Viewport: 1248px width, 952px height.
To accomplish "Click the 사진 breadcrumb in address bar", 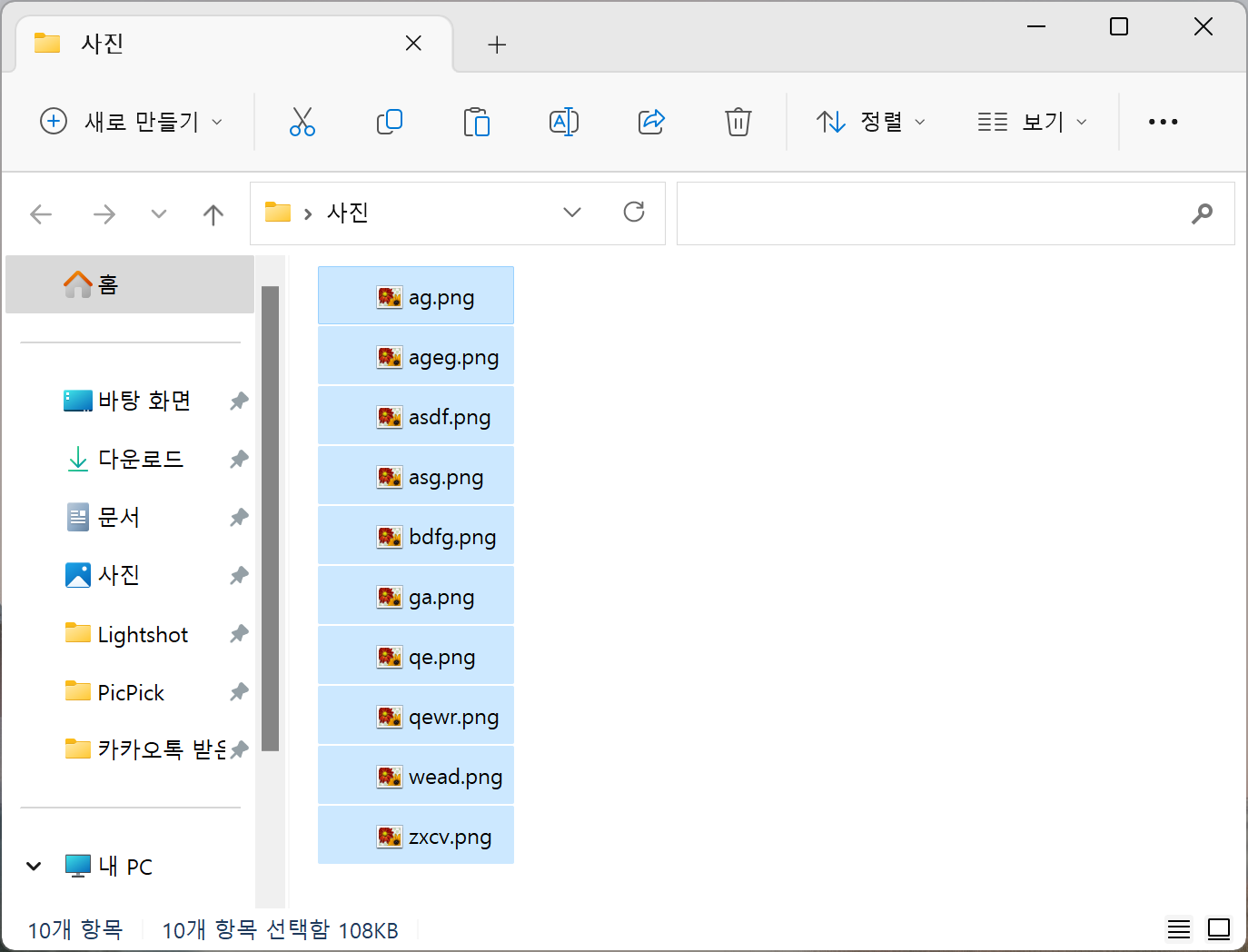I will point(348,213).
